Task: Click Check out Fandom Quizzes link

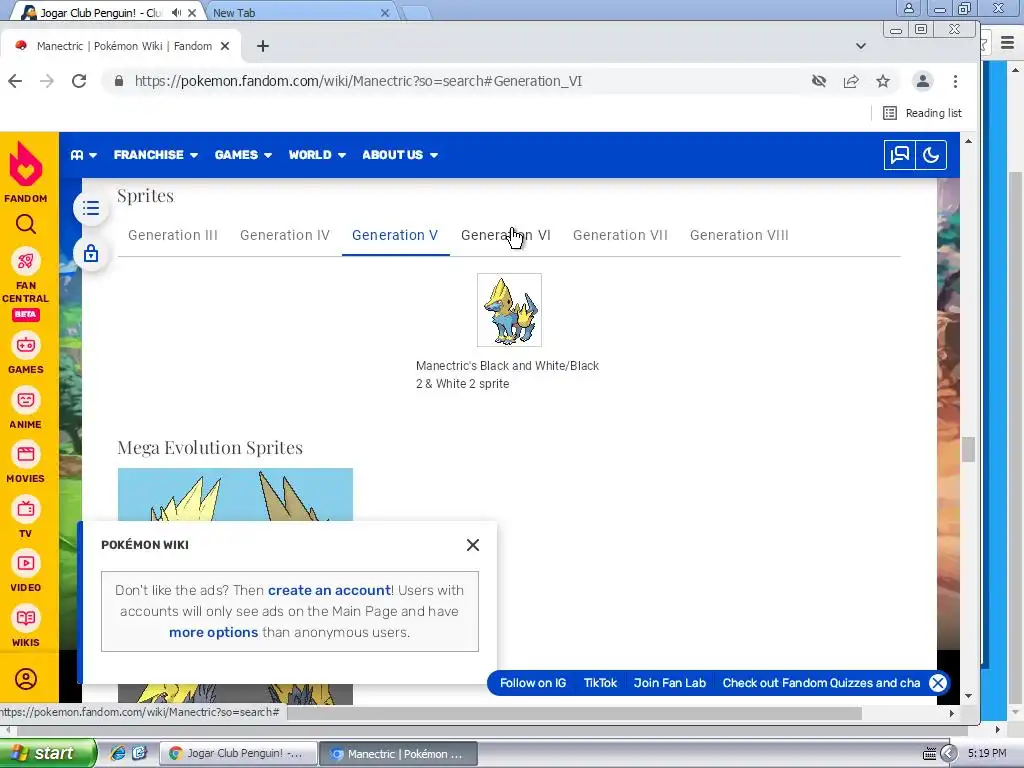Action: click(x=822, y=682)
